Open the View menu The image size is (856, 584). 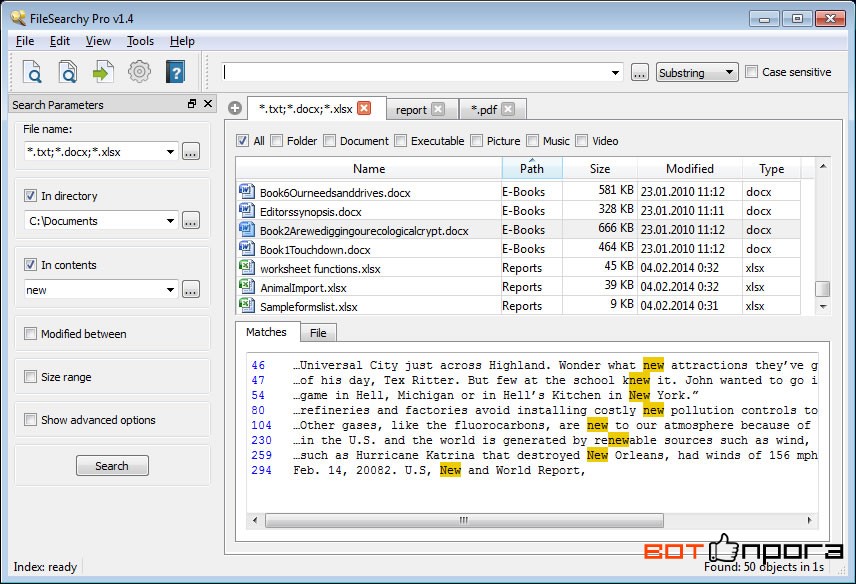pos(98,41)
